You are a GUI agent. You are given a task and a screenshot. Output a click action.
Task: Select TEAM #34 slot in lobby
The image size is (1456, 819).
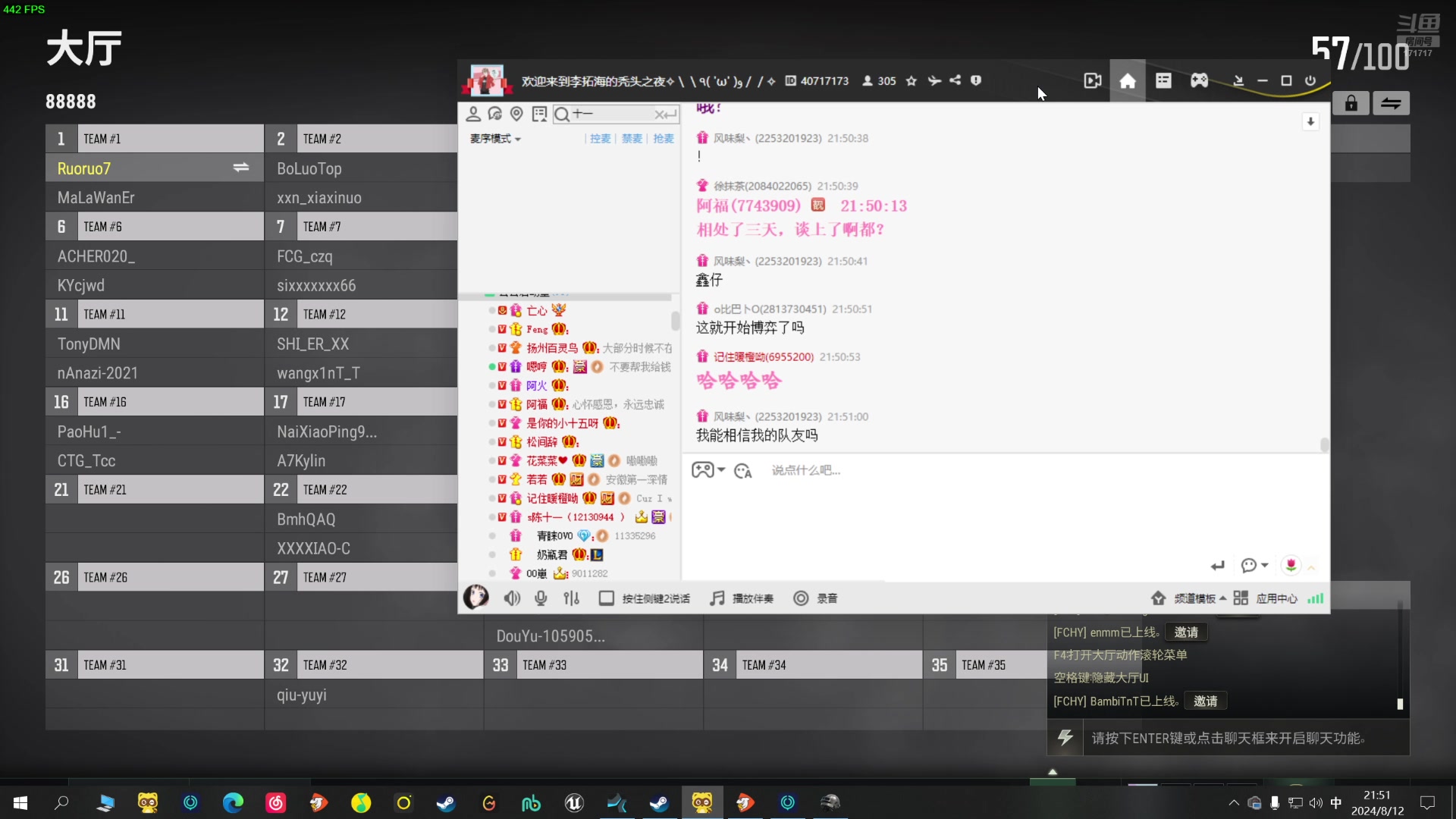[813, 665]
